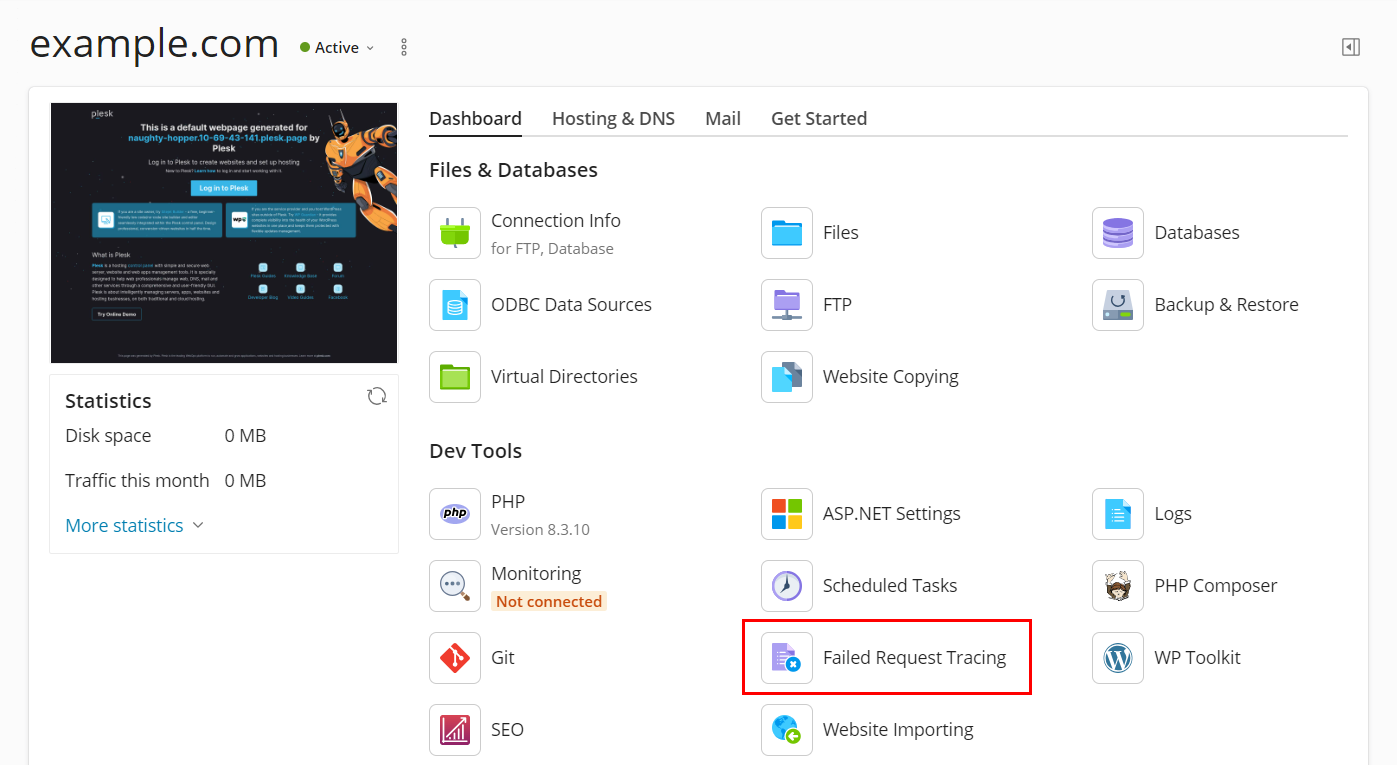This screenshot has height=765, width=1397.
Task: Open the Website Importing link
Action: pyautogui.click(x=897, y=730)
